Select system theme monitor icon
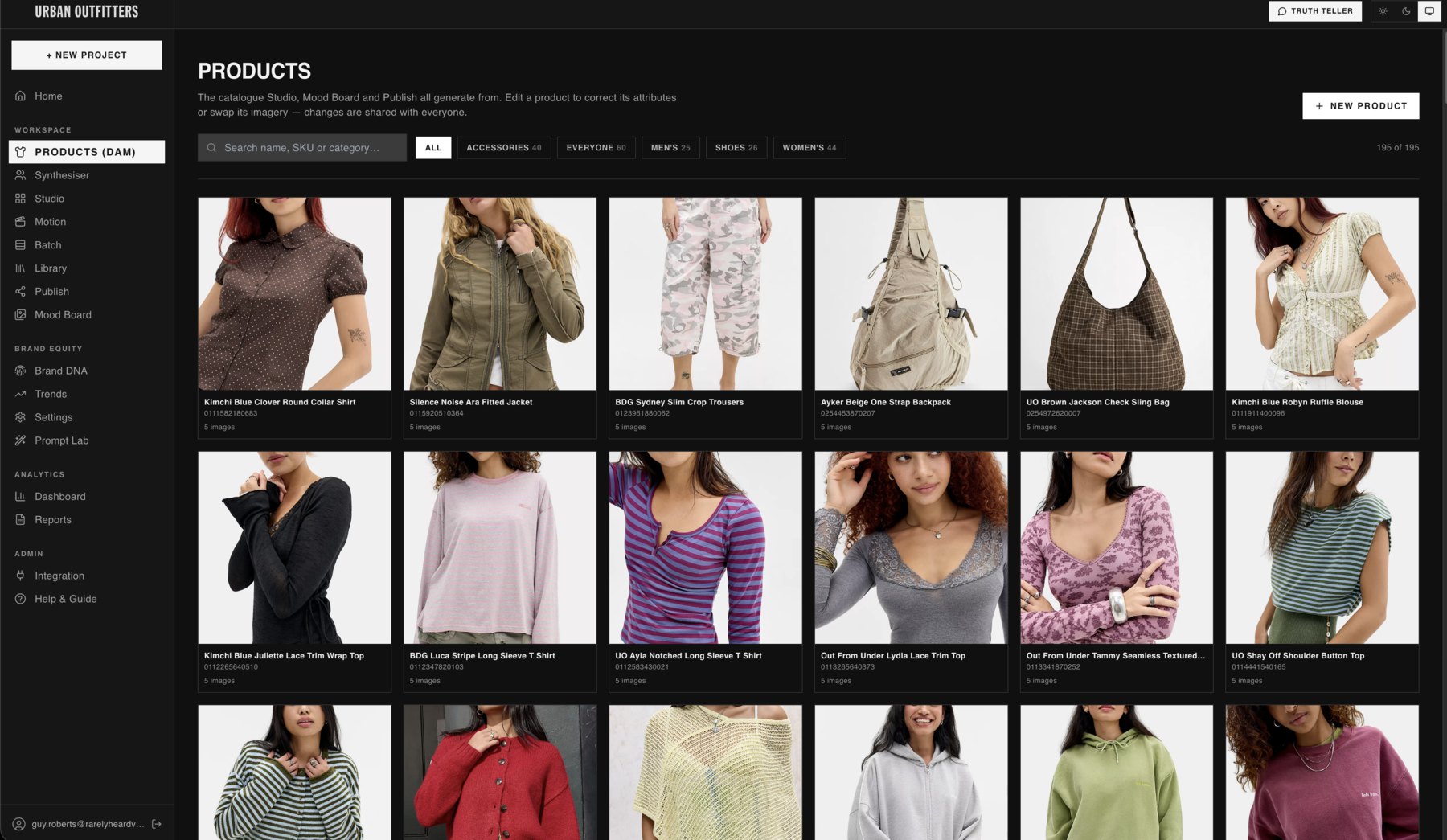This screenshot has height=840, width=1447. 1429,11
